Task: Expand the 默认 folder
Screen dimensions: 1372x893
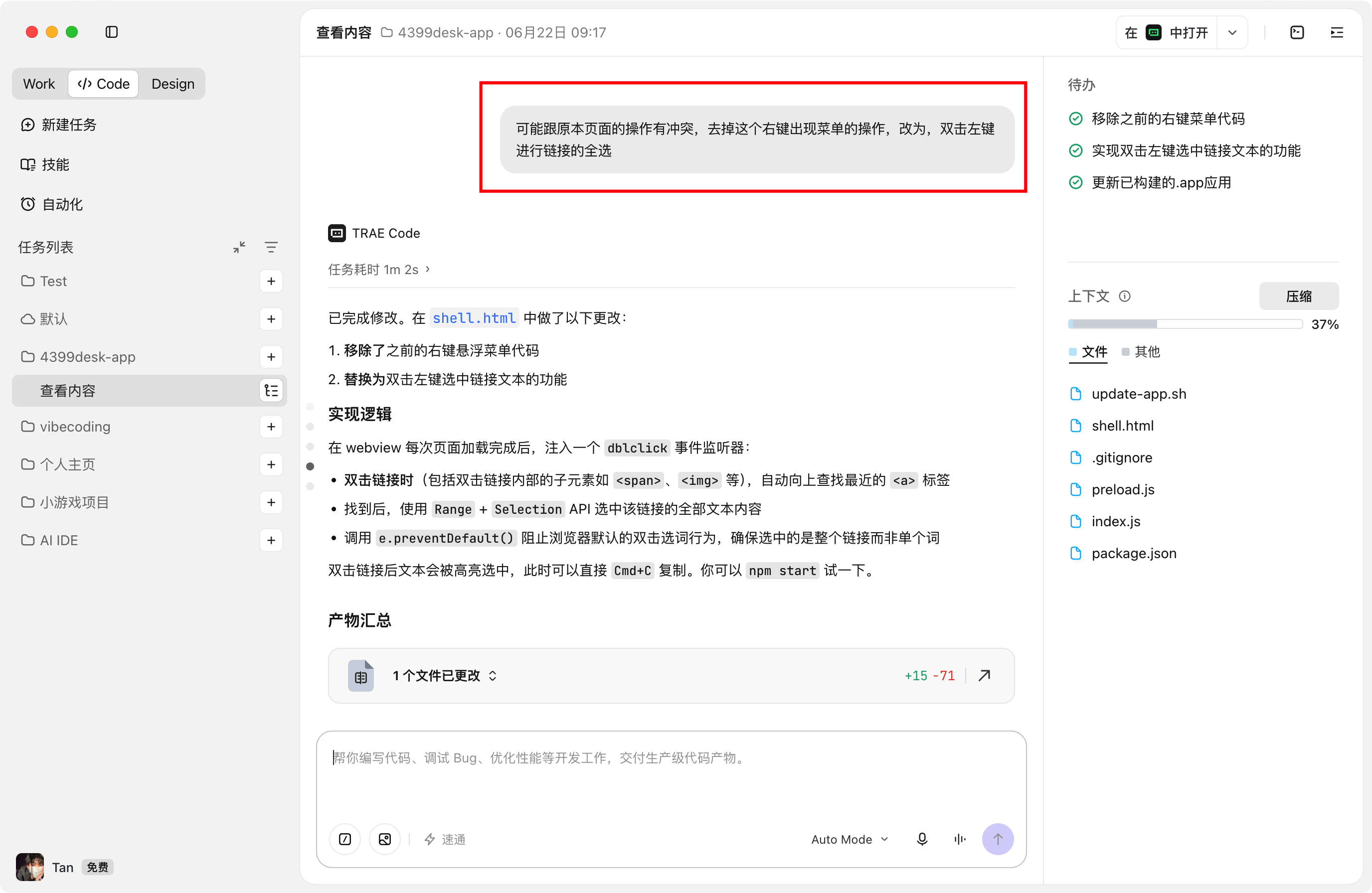Action: pos(45,319)
